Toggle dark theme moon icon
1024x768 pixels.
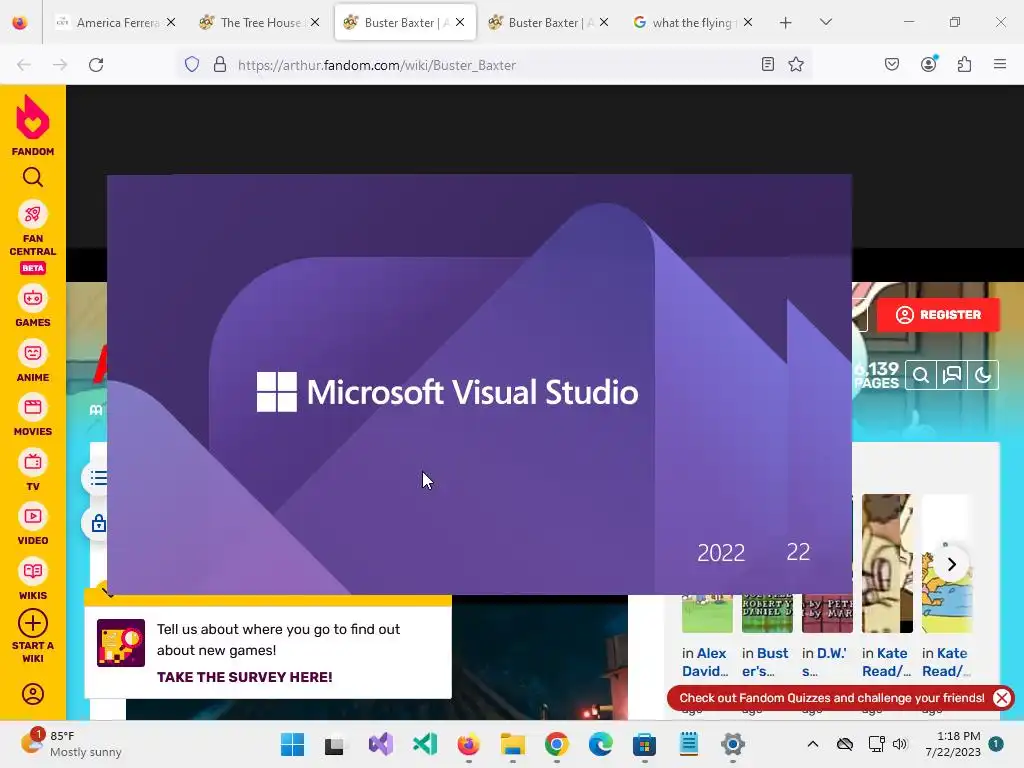pos(983,376)
